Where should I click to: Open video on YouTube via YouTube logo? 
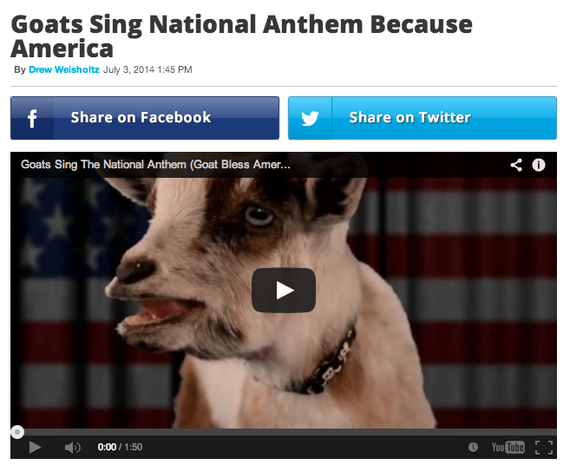coord(508,447)
